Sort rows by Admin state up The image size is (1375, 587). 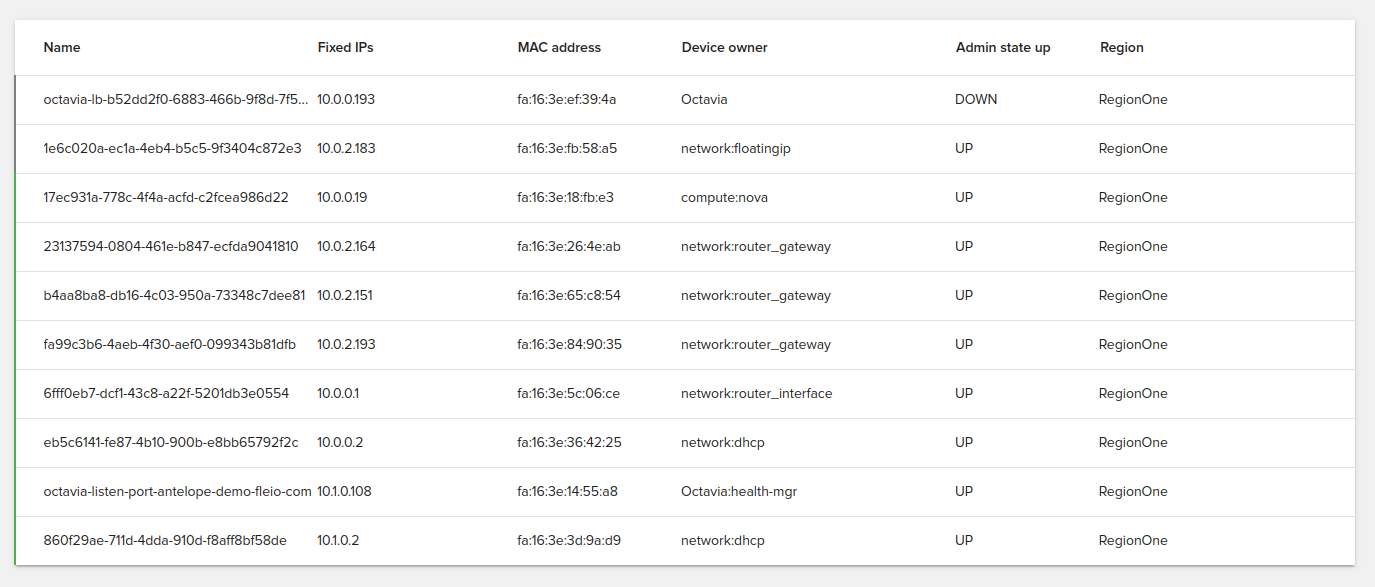coord(1002,47)
